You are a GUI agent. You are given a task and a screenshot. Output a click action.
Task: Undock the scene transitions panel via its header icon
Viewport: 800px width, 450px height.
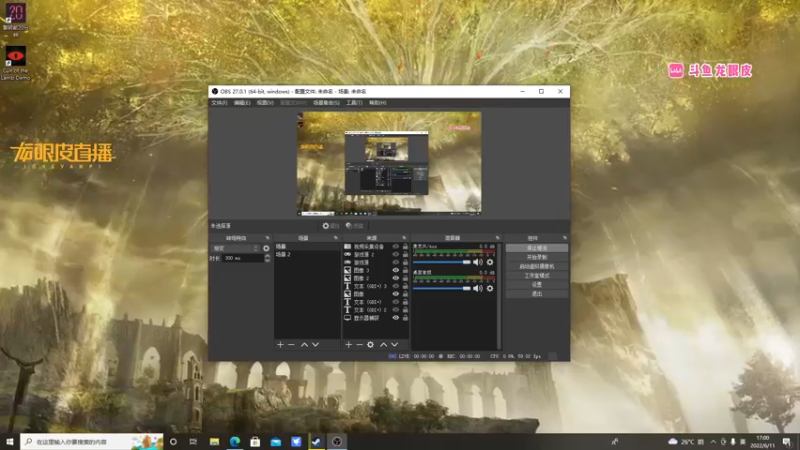(x=267, y=238)
